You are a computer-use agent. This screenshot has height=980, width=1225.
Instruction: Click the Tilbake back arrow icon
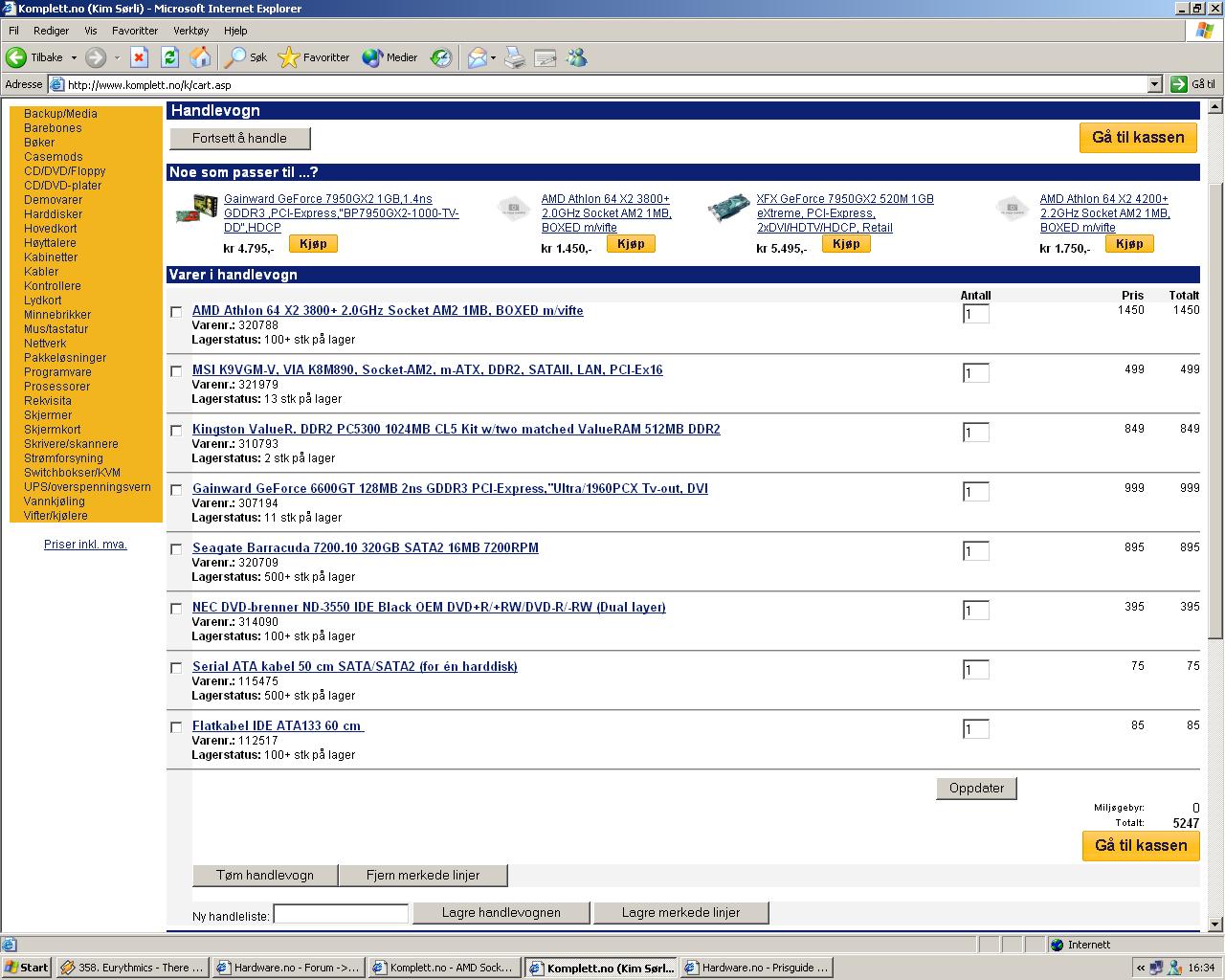(x=16, y=57)
